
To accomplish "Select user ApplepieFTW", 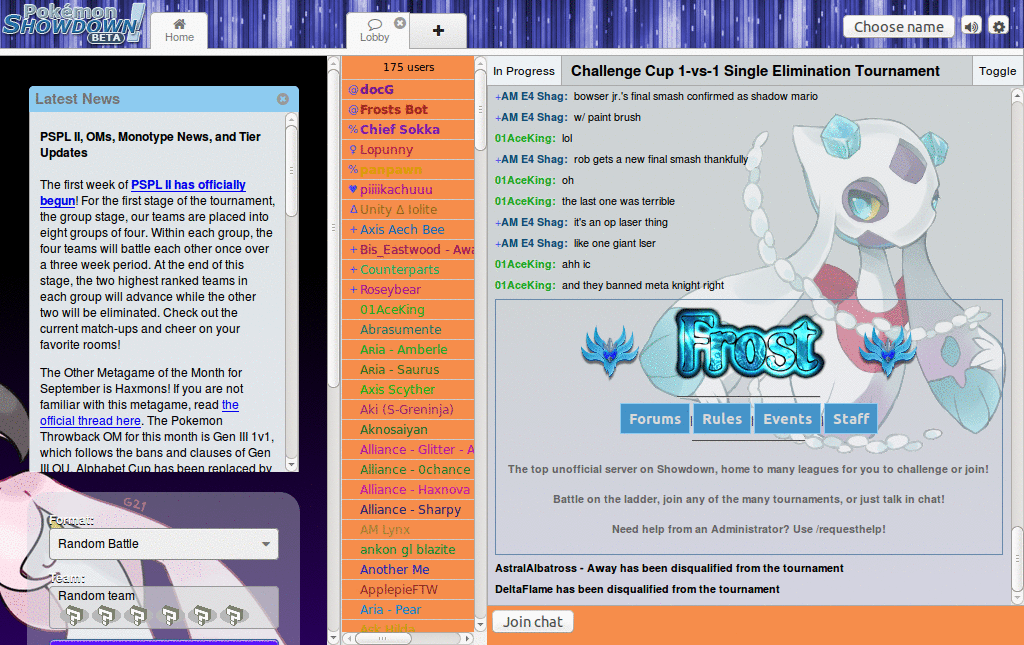I will click(x=408, y=590).
